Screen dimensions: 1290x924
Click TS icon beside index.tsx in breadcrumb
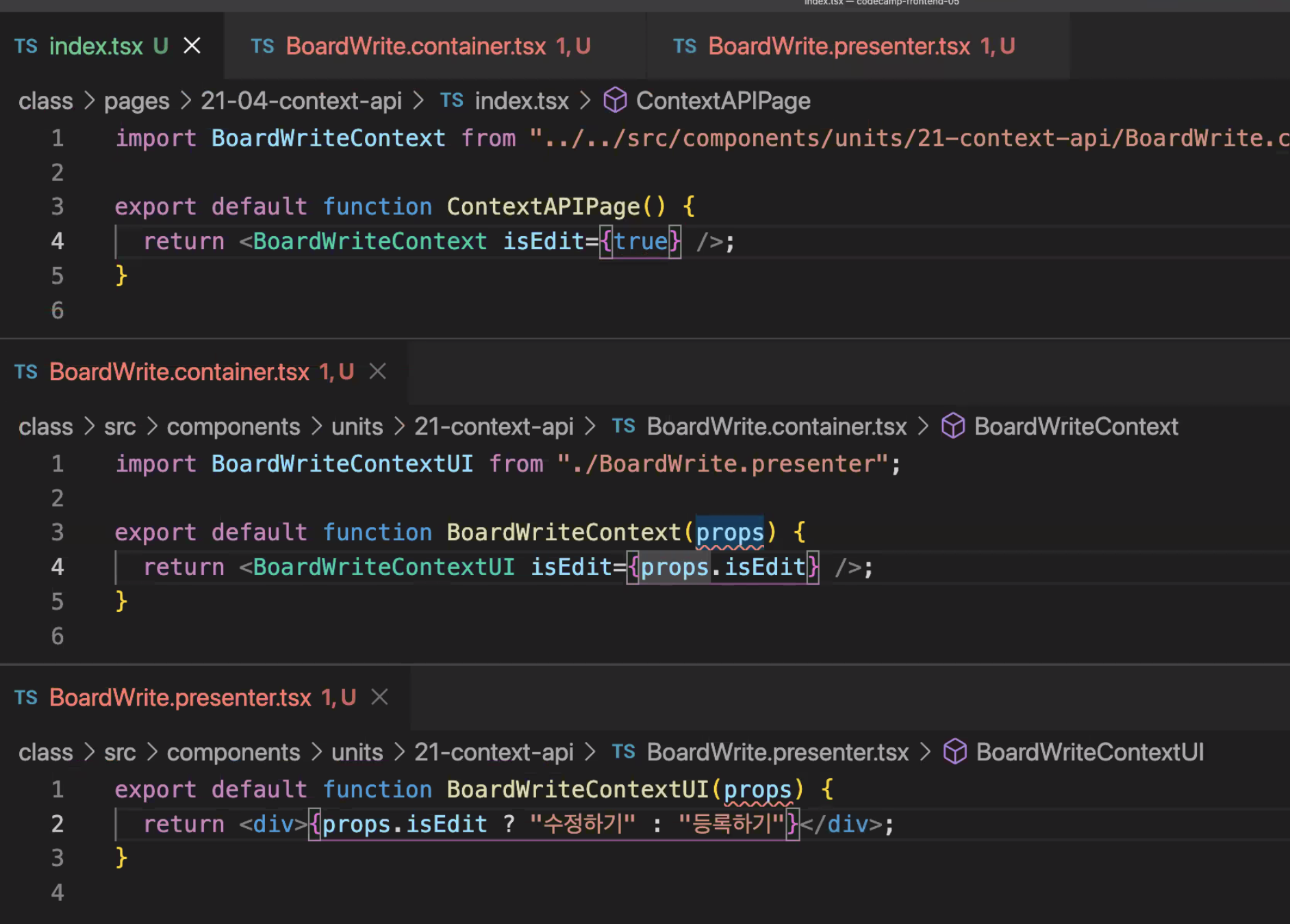coord(452,101)
